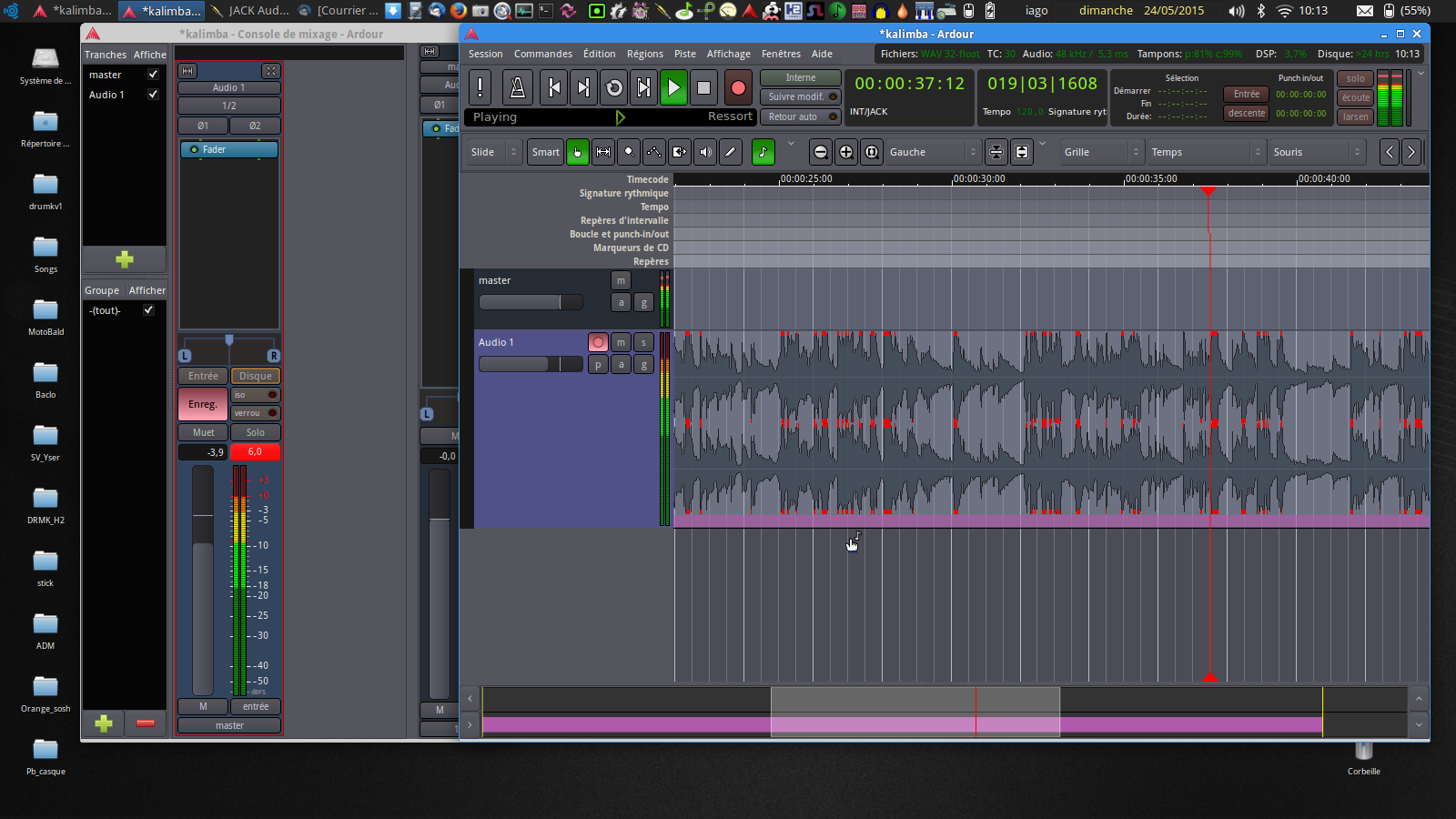Select the Range tool
Viewport: 1456px width, 819px height.
[603, 152]
